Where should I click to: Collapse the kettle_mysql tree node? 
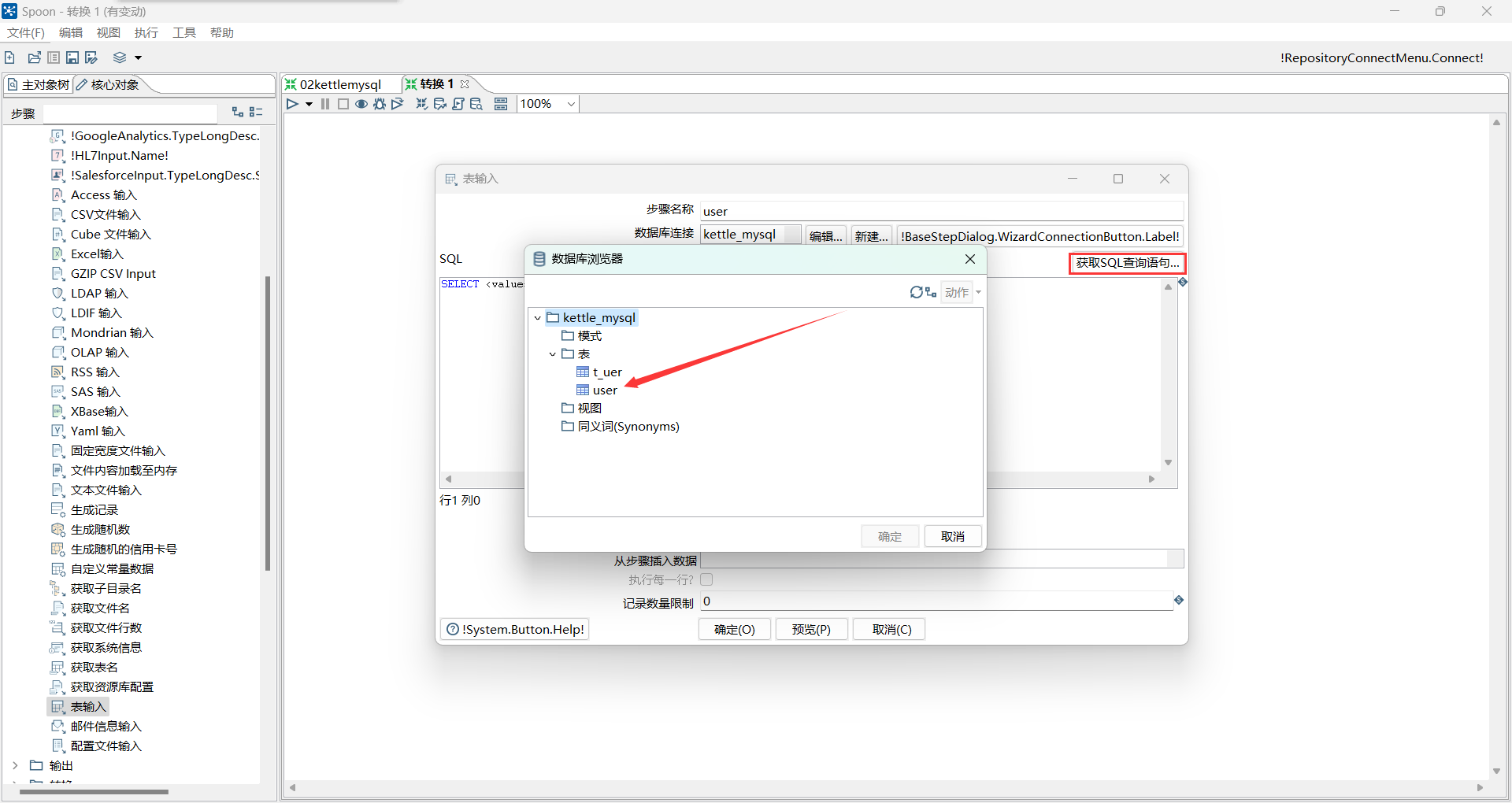[x=538, y=318]
